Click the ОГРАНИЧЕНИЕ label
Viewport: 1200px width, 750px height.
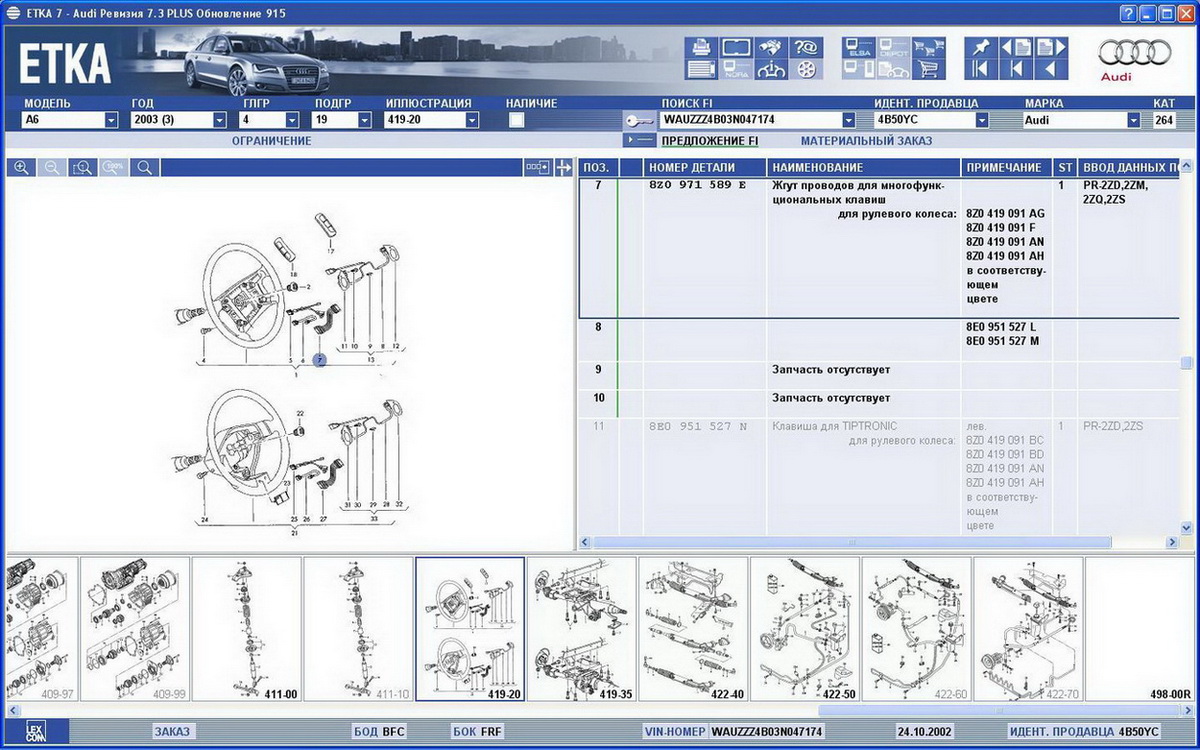point(272,141)
